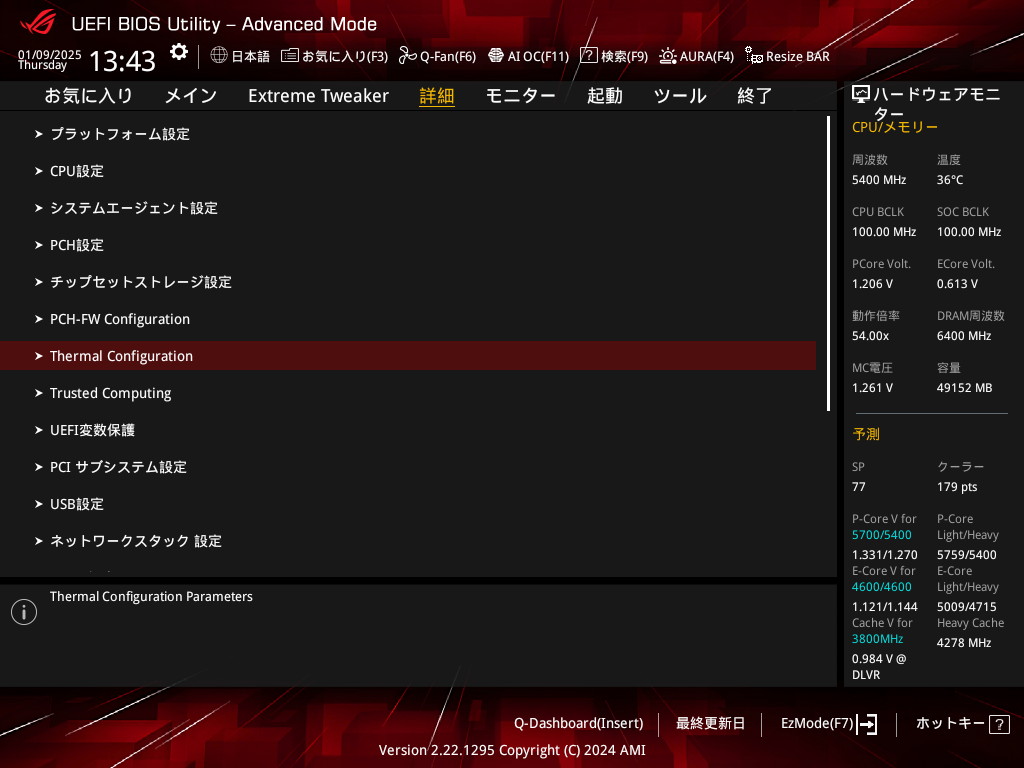This screenshot has height=768, width=1024.
Task: Click the hotkey question mark box icon
Action: [999, 724]
